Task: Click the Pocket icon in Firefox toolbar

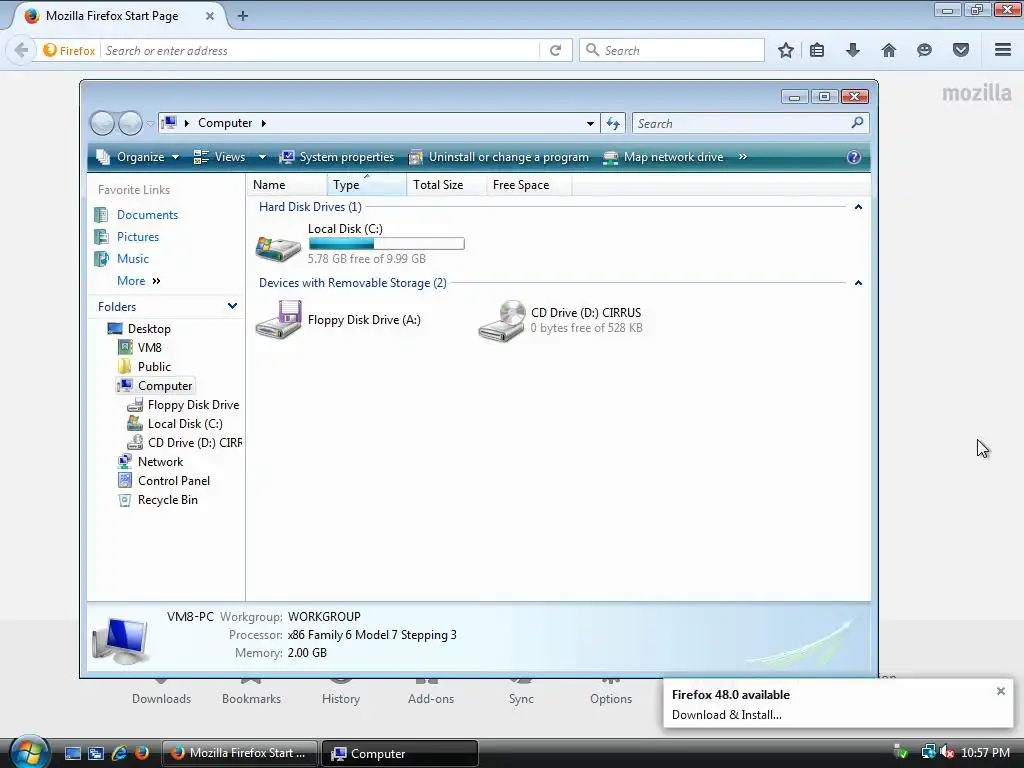Action: tap(961, 50)
